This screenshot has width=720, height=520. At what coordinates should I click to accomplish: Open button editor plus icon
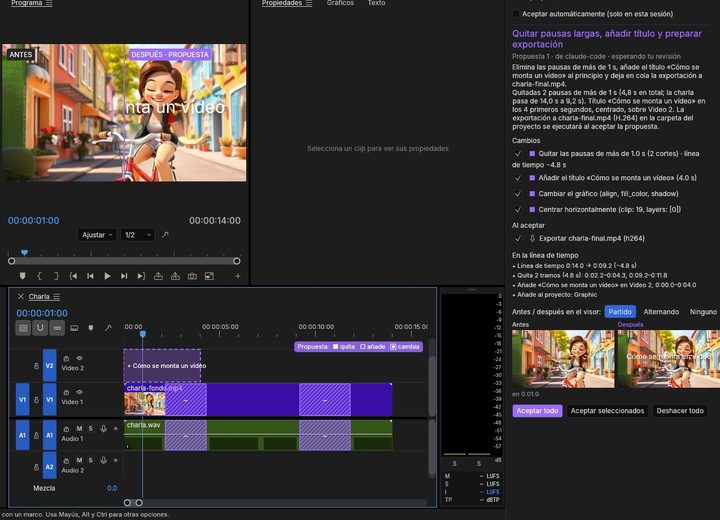pyautogui.click(x=237, y=276)
